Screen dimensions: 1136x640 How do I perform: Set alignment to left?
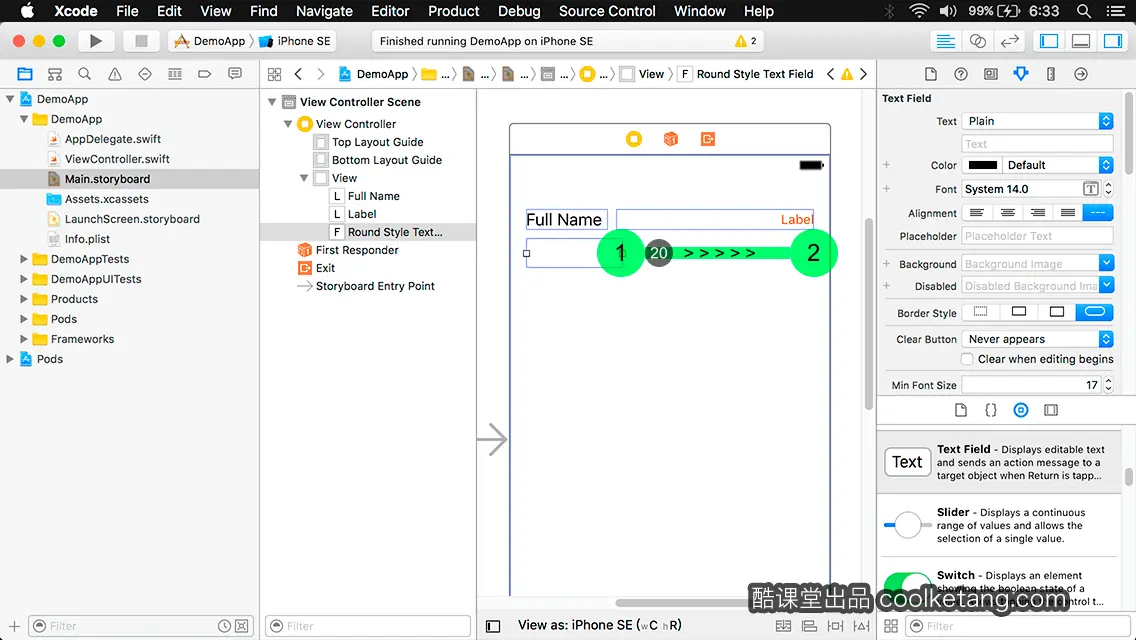(977, 212)
